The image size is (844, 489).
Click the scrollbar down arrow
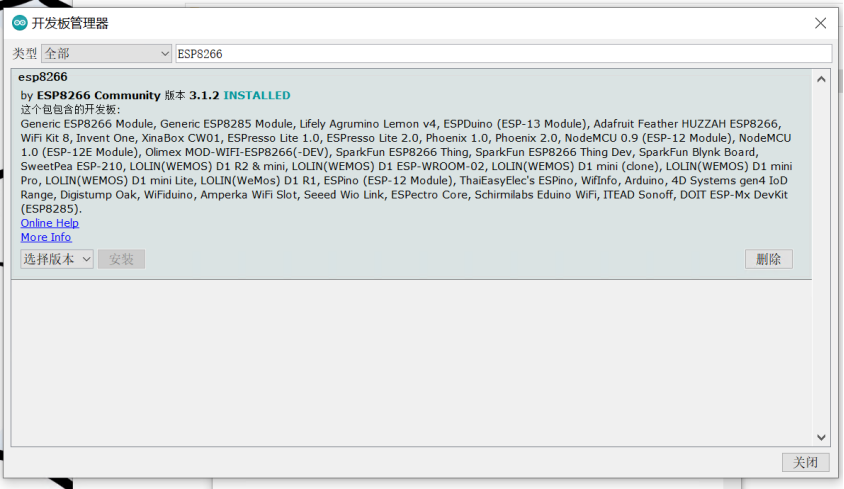point(821,437)
